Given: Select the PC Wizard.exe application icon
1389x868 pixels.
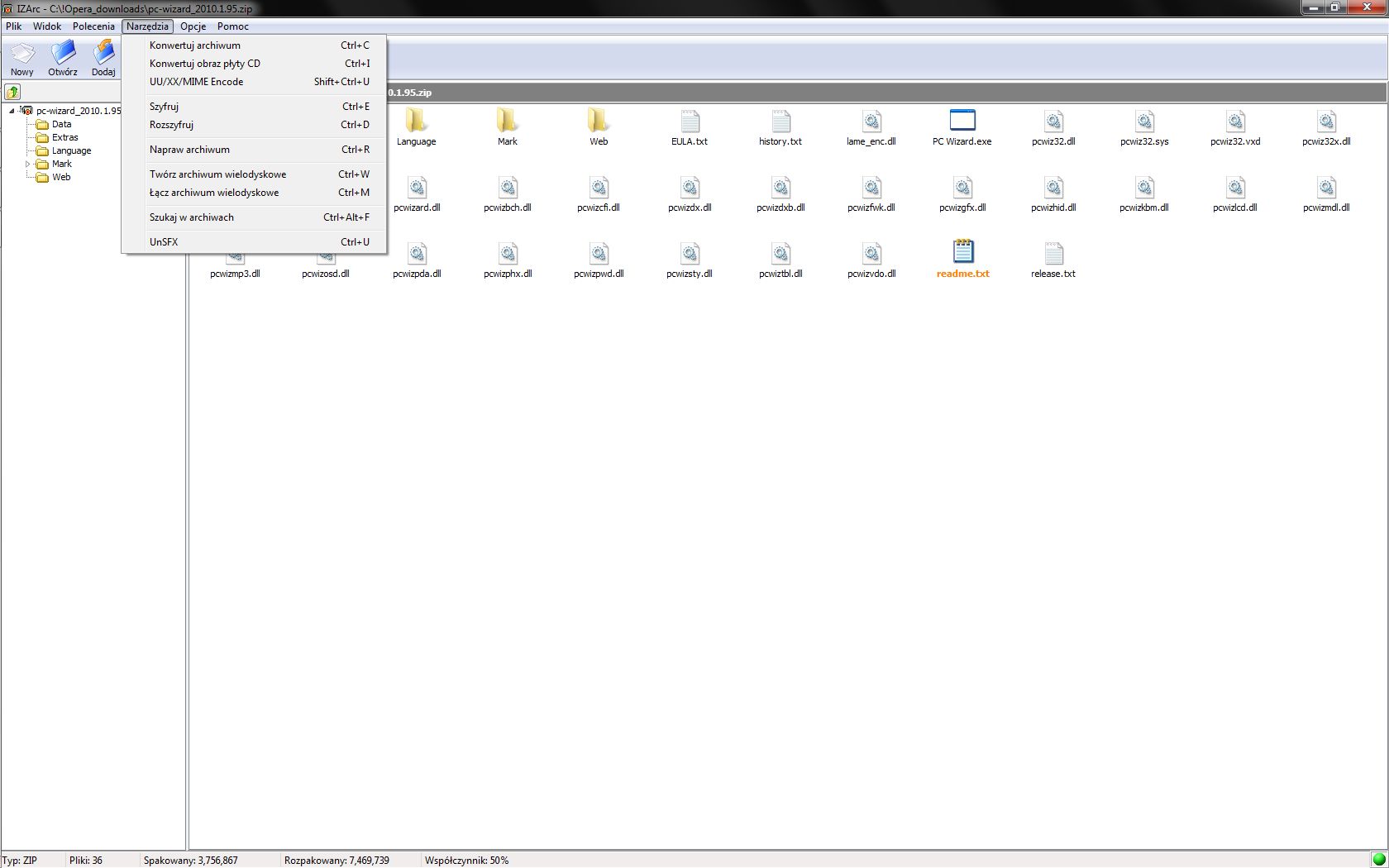Looking at the screenshot, I should pyautogui.click(x=962, y=121).
